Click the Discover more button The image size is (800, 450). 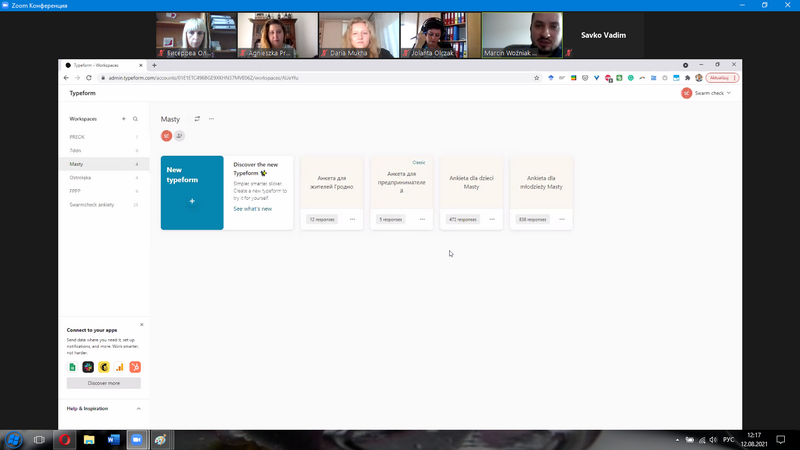click(x=104, y=383)
